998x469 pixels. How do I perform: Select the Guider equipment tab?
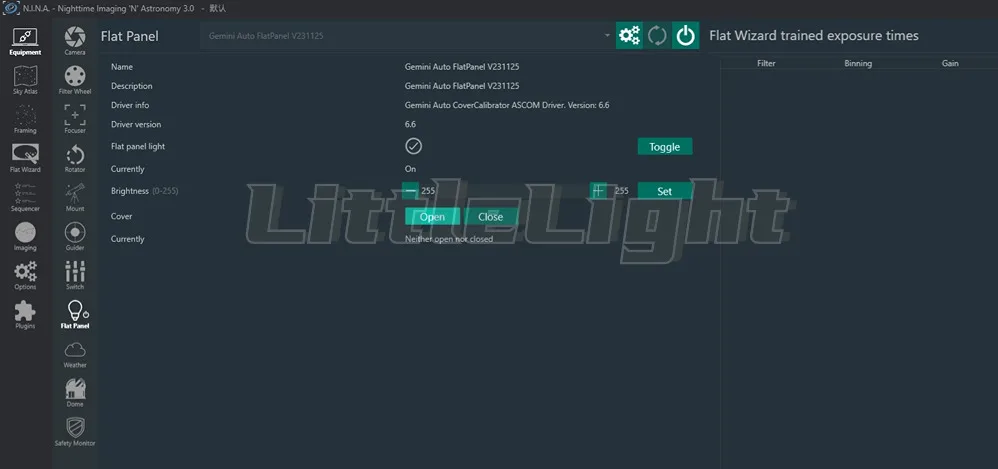tap(75, 237)
